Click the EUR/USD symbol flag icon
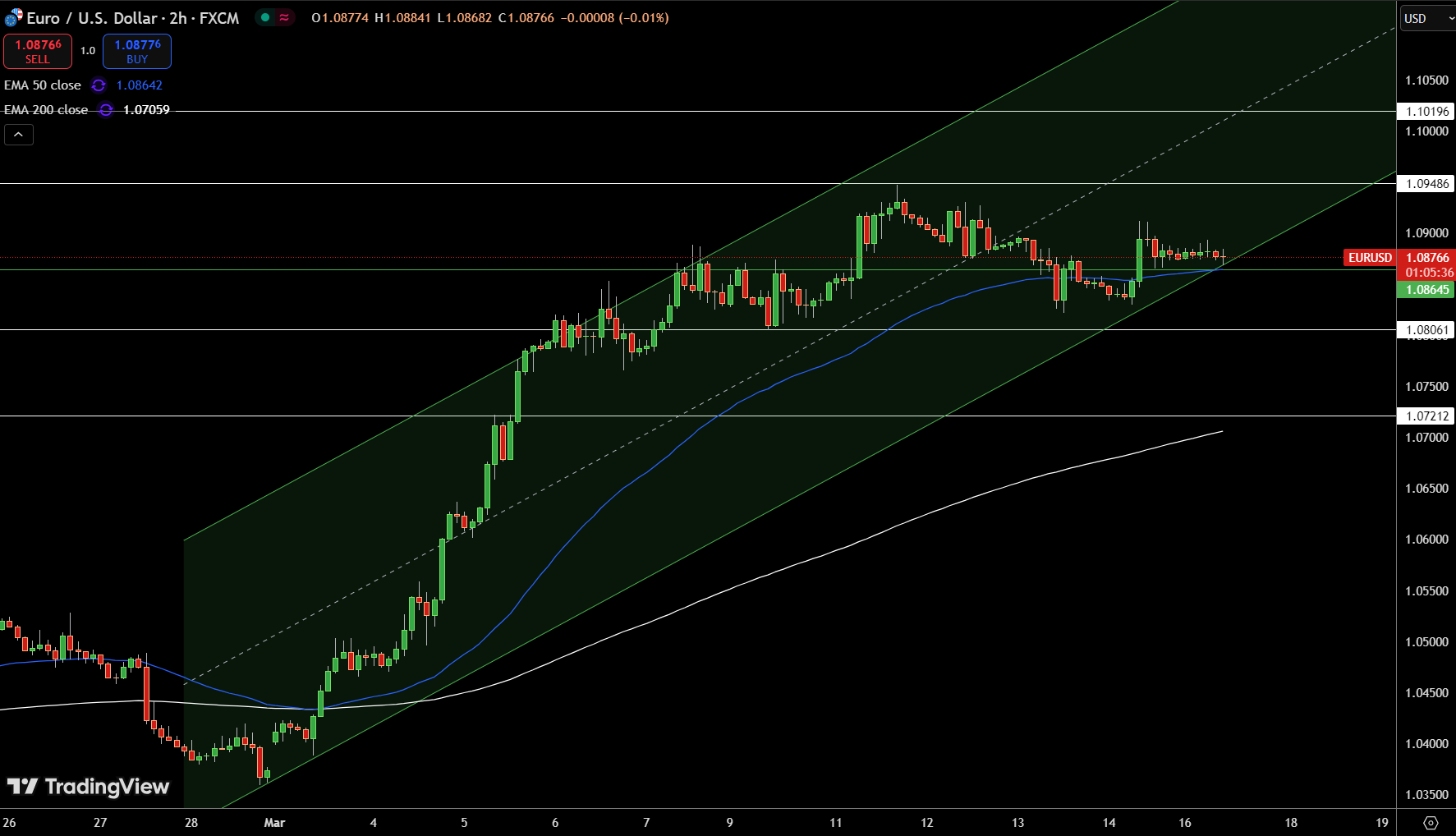The height and width of the screenshot is (836, 1456). tap(13, 17)
